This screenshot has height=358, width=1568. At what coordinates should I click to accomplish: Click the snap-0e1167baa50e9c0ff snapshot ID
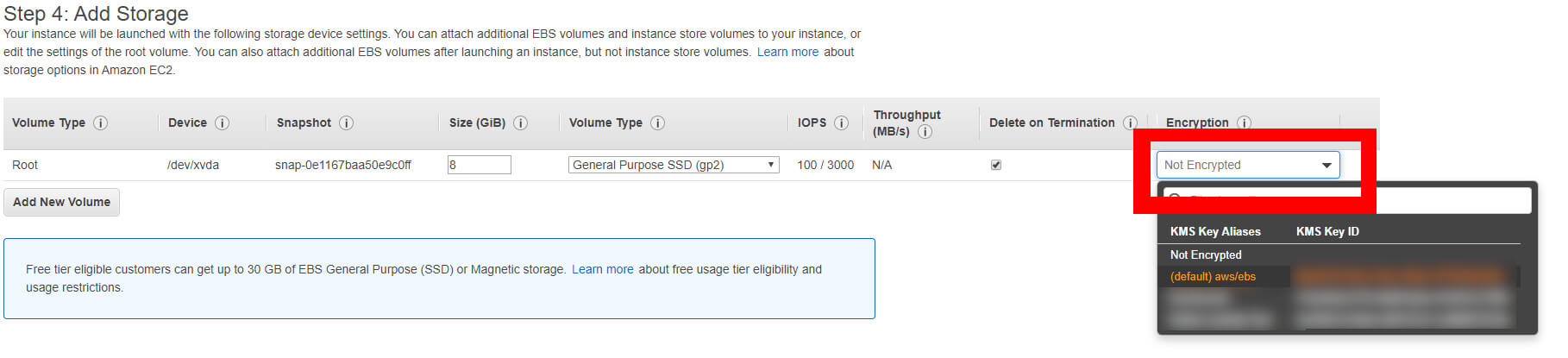point(342,165)
